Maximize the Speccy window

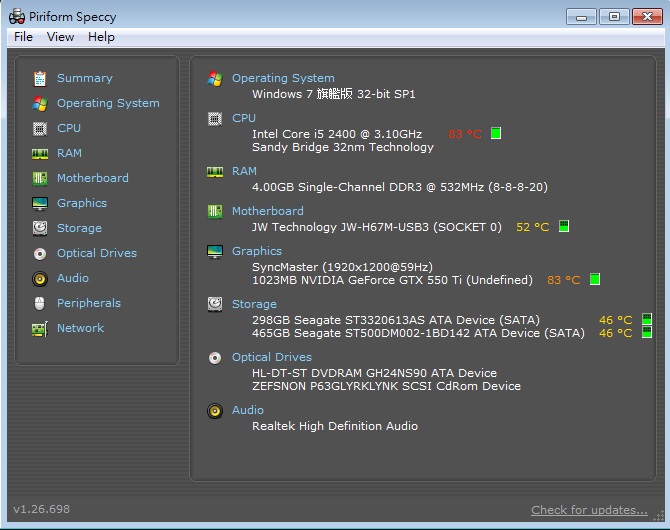tap(614, 17)
